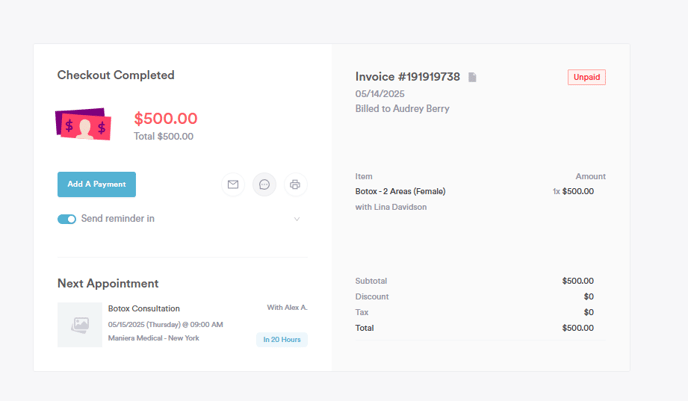Click invoice date 05/14/2025
Image resolution: width=688 pixels, height=401 pixels.
click(x=380, y=94)
